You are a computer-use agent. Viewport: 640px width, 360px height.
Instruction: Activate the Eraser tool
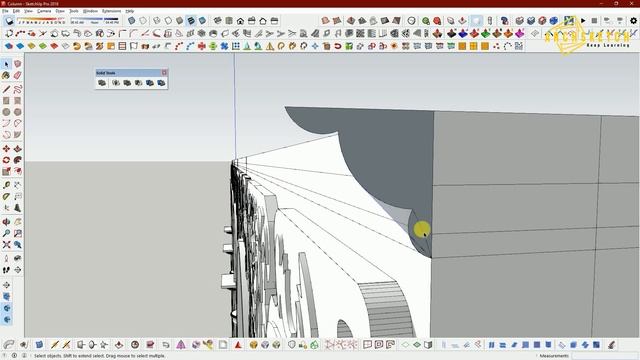point(18,76)
